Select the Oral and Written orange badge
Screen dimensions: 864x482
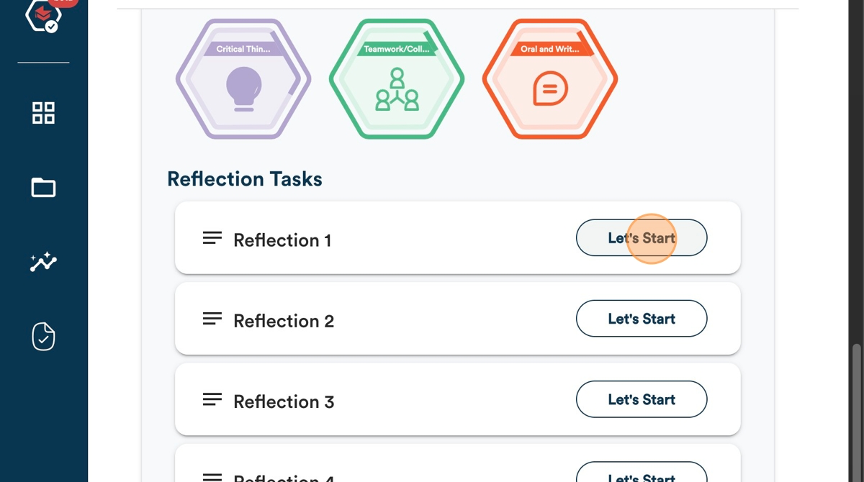(x=550, y=79)
